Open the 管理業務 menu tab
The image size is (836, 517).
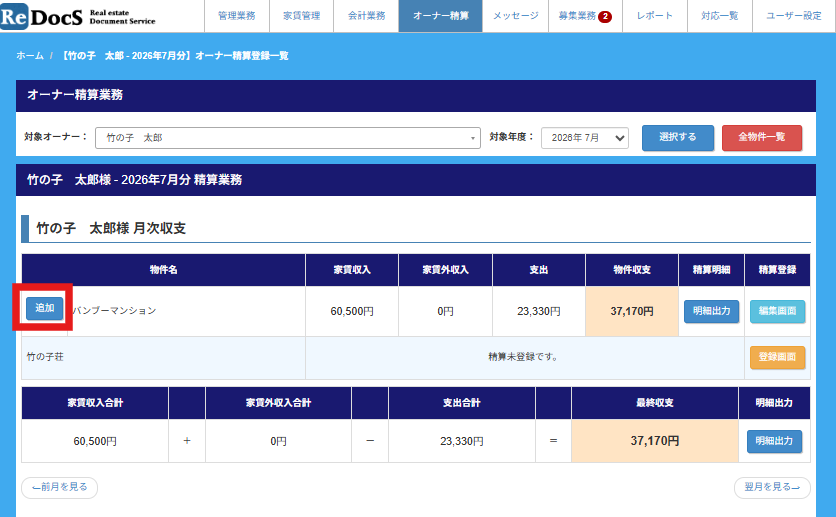(x=237, y=16)
